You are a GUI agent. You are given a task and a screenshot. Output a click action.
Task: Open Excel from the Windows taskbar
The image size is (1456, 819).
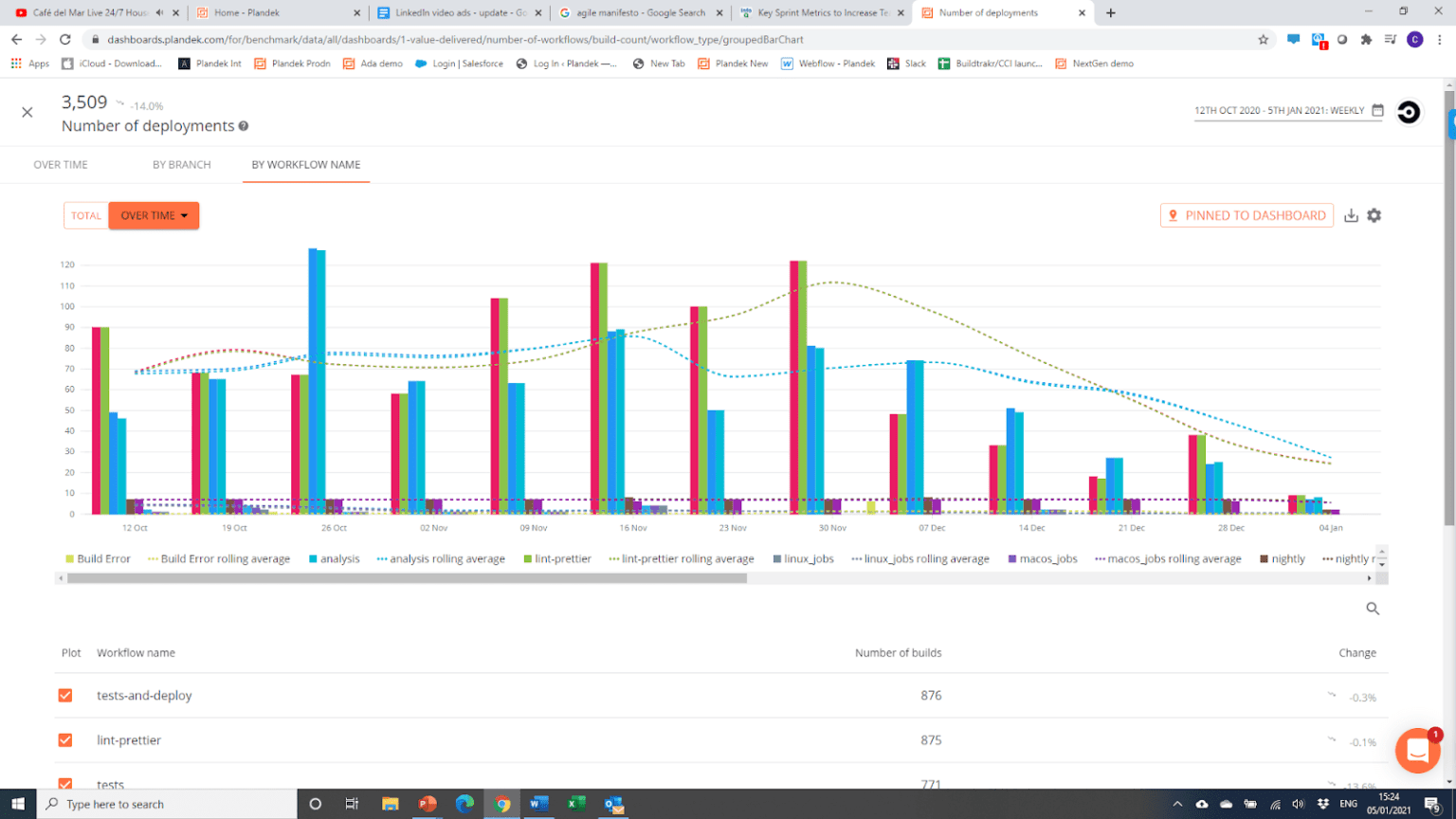coord(576,804)
